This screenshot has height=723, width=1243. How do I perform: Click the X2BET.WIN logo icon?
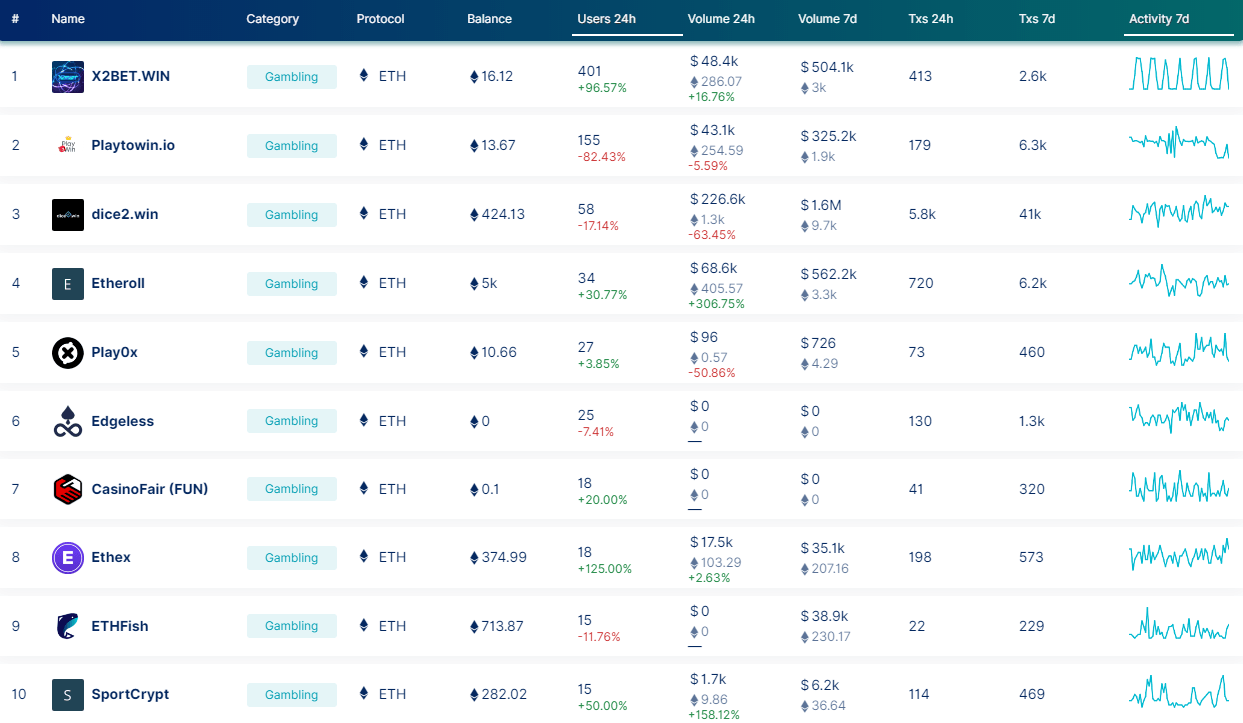pyautogui.click(x=68, y=77)
